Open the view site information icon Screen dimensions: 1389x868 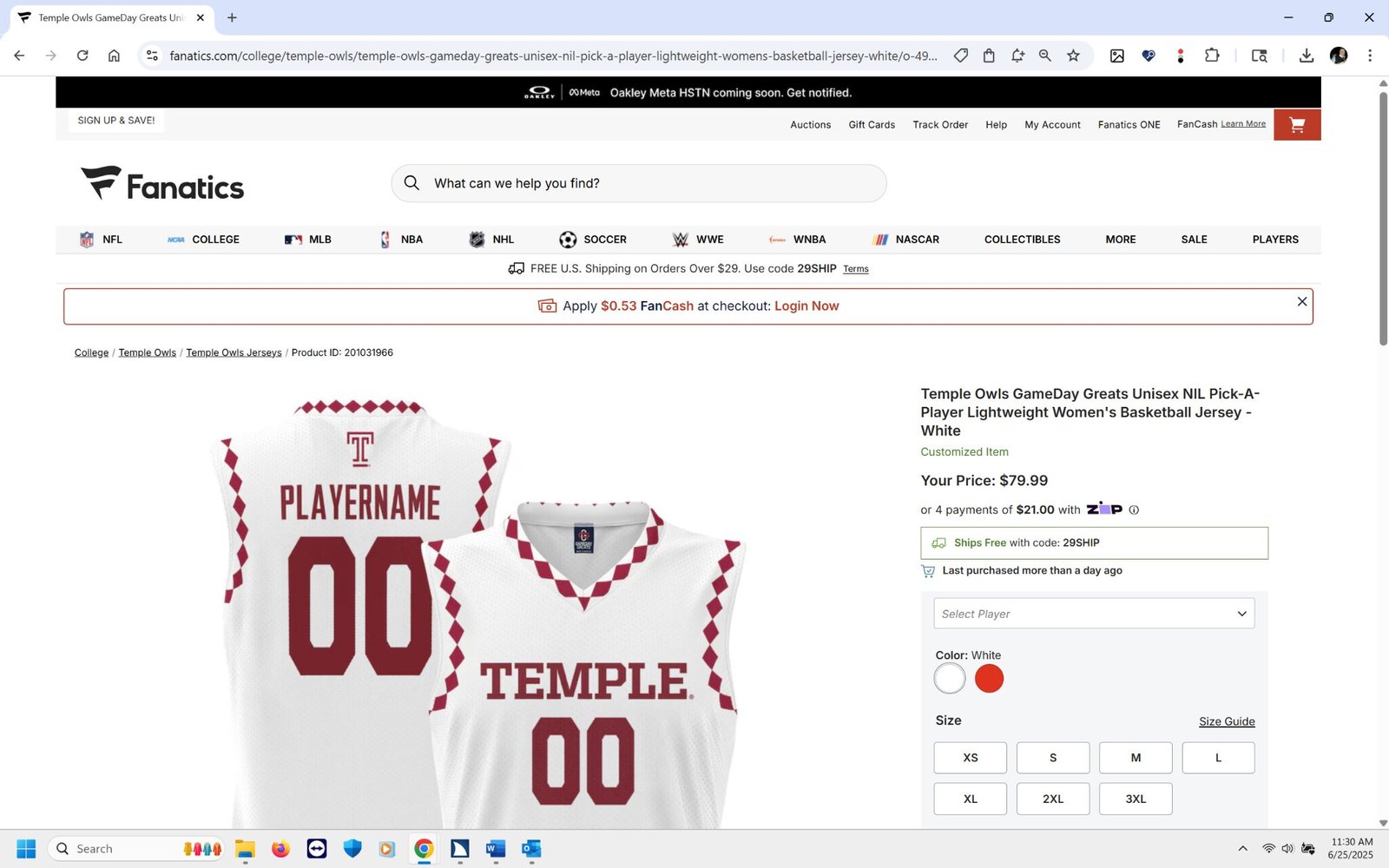(x=152, y=56)
